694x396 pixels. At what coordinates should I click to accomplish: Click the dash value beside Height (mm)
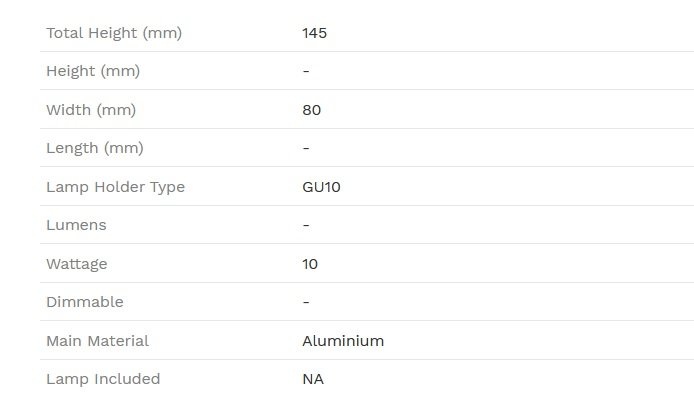[306, 72]
